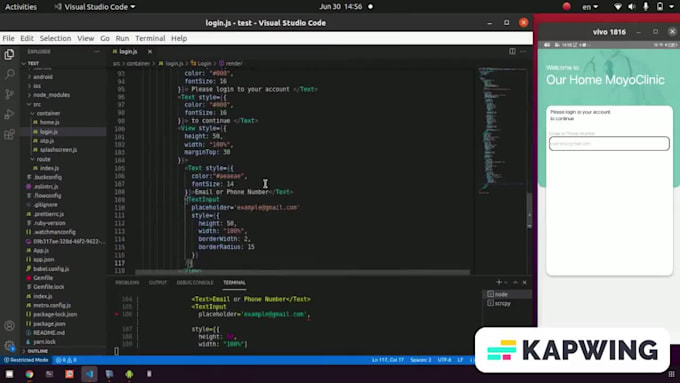680x383 pixels.
Task: Open the Search view in activity bar
Action: tap(9, 74)
